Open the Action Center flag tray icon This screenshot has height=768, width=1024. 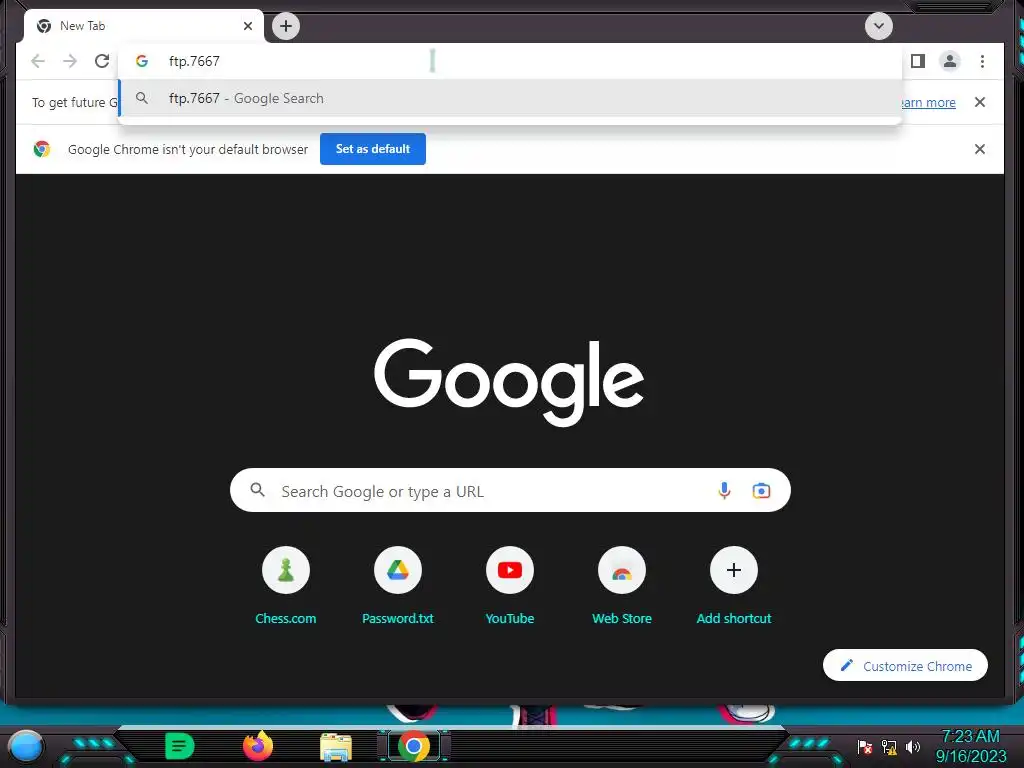point(865,746)
